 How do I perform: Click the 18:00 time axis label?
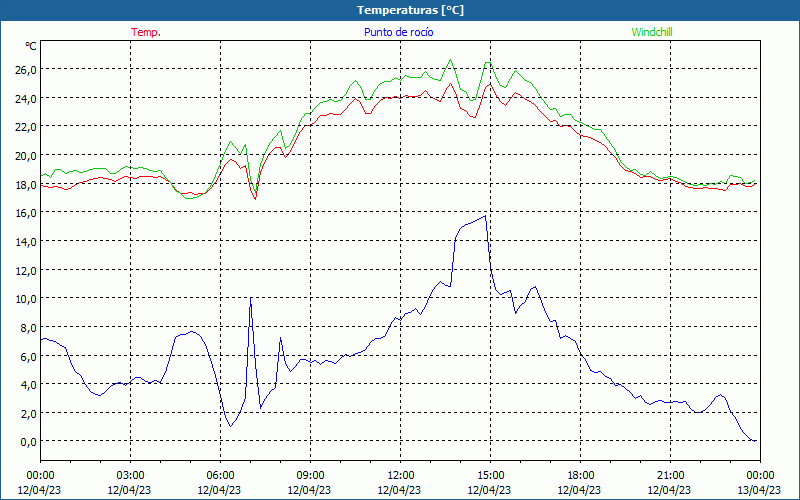tap(581, 476)
